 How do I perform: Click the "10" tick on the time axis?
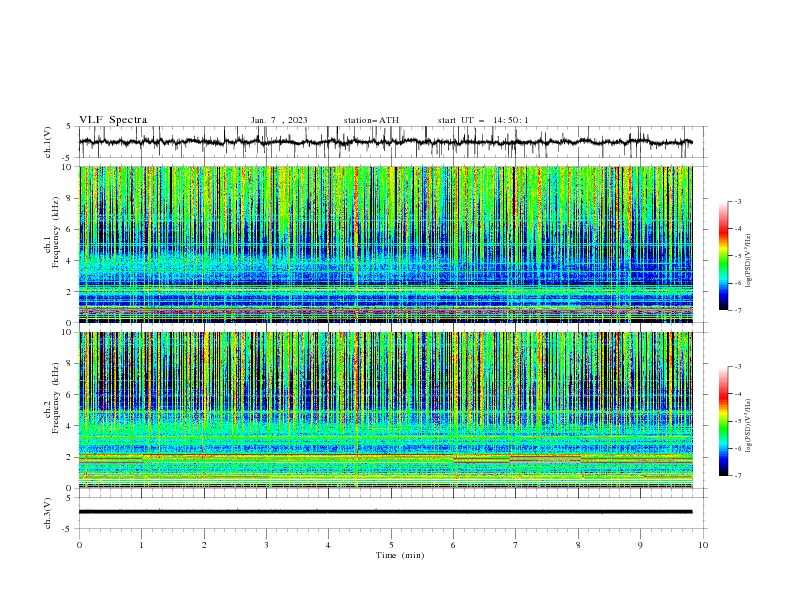[x=703, y=545]
